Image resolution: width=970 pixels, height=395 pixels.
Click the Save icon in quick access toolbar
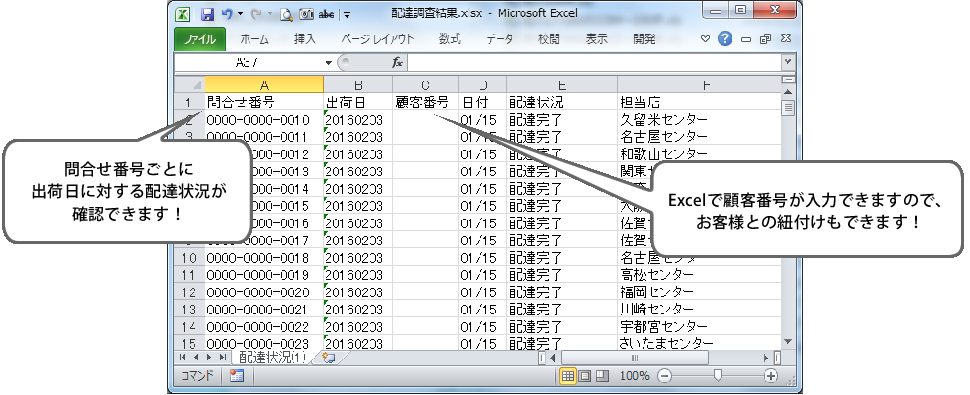[207, 14]
